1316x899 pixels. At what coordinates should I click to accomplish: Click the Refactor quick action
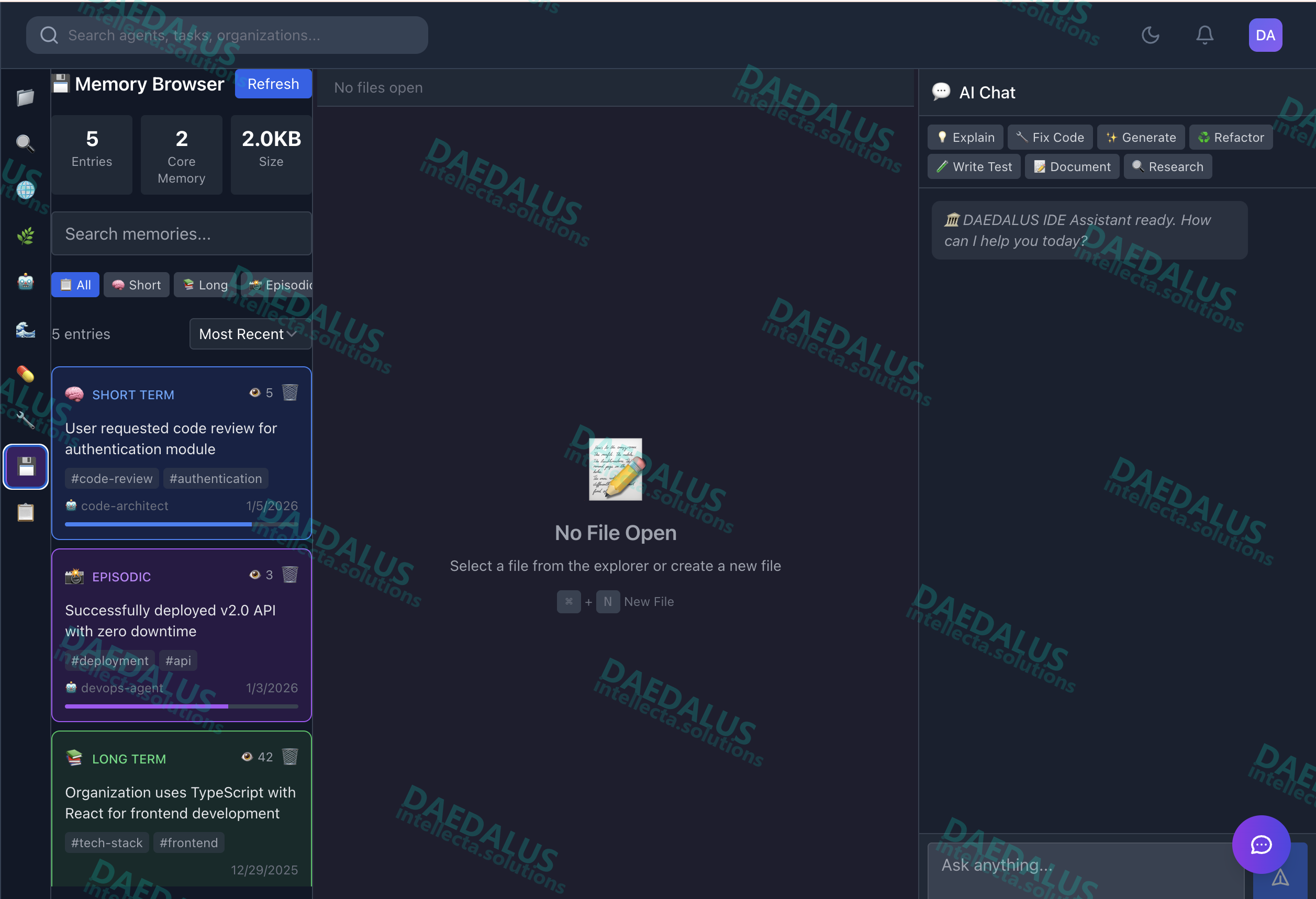[1231, 138]
